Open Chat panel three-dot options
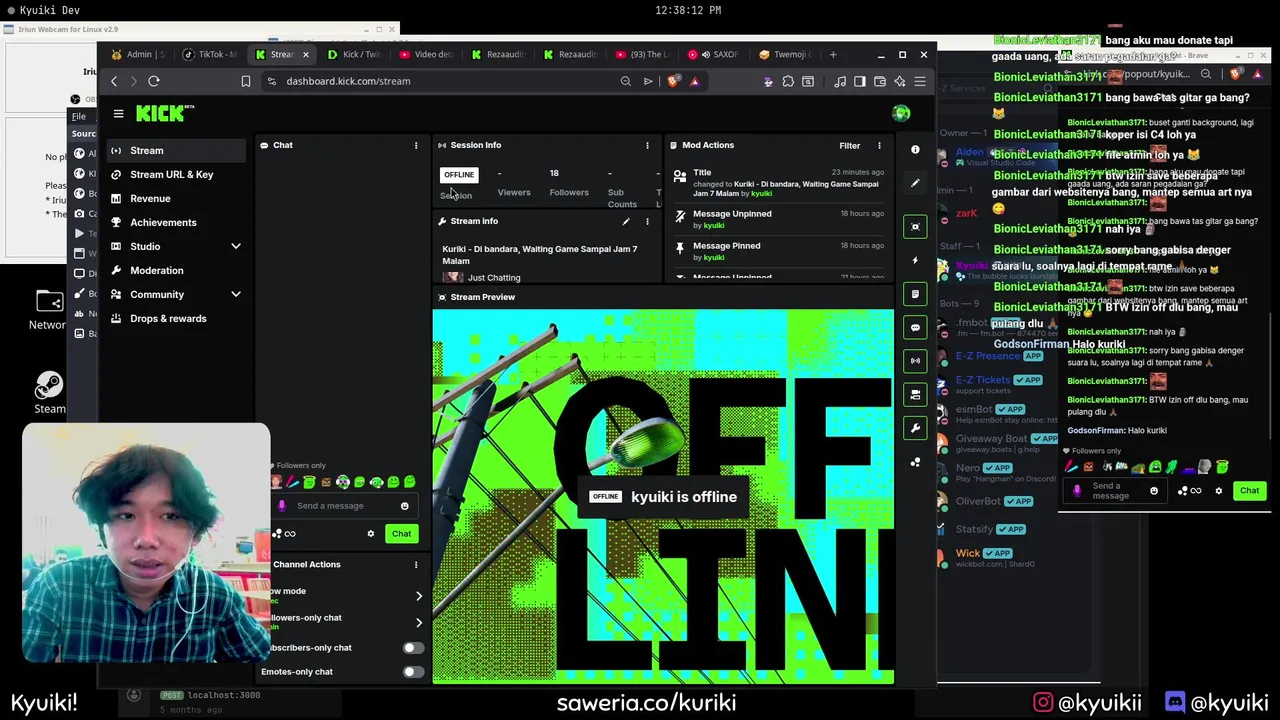This screenshot has width=1280, height=720. [x=416, y=146]
